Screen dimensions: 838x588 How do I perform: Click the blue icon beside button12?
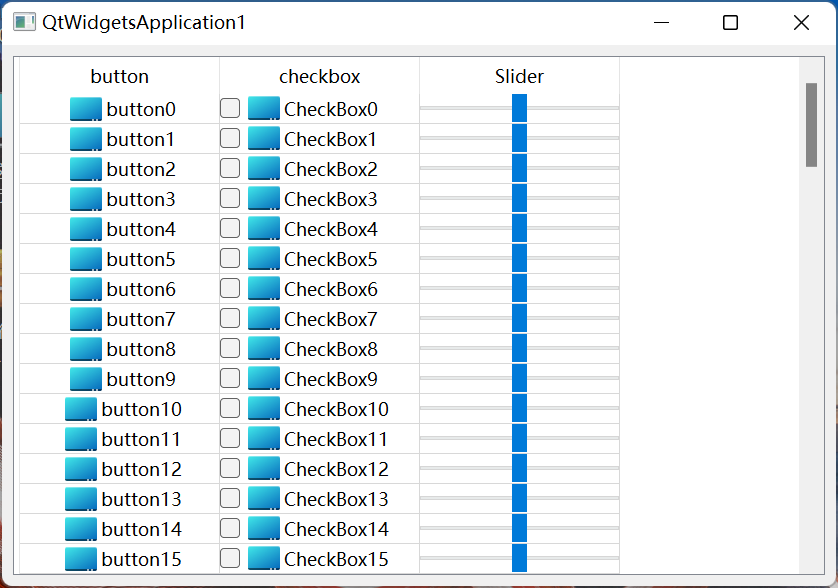click(x=81, y=469)
